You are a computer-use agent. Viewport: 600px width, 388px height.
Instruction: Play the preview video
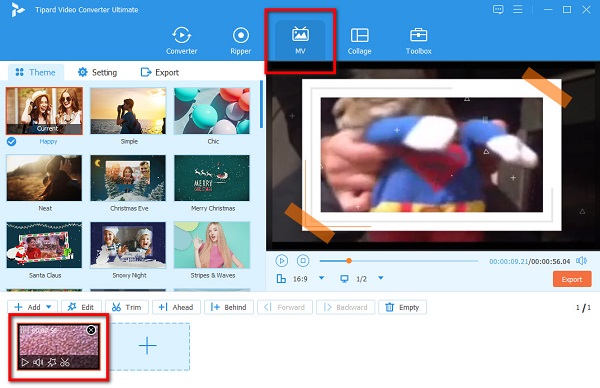pyautogui.click(x=282, y=261)
